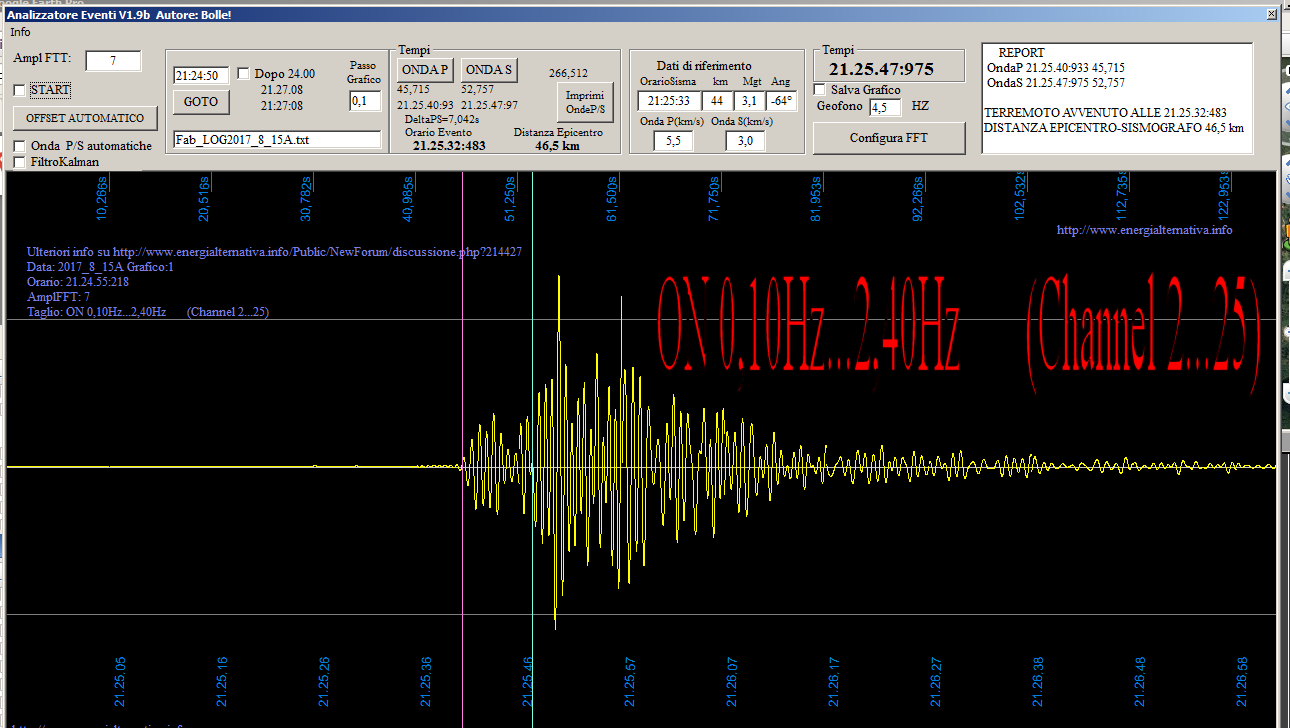Click the 266,512 value in Tempi group
Screen dimensions: 1290x728
coord(568,73)
